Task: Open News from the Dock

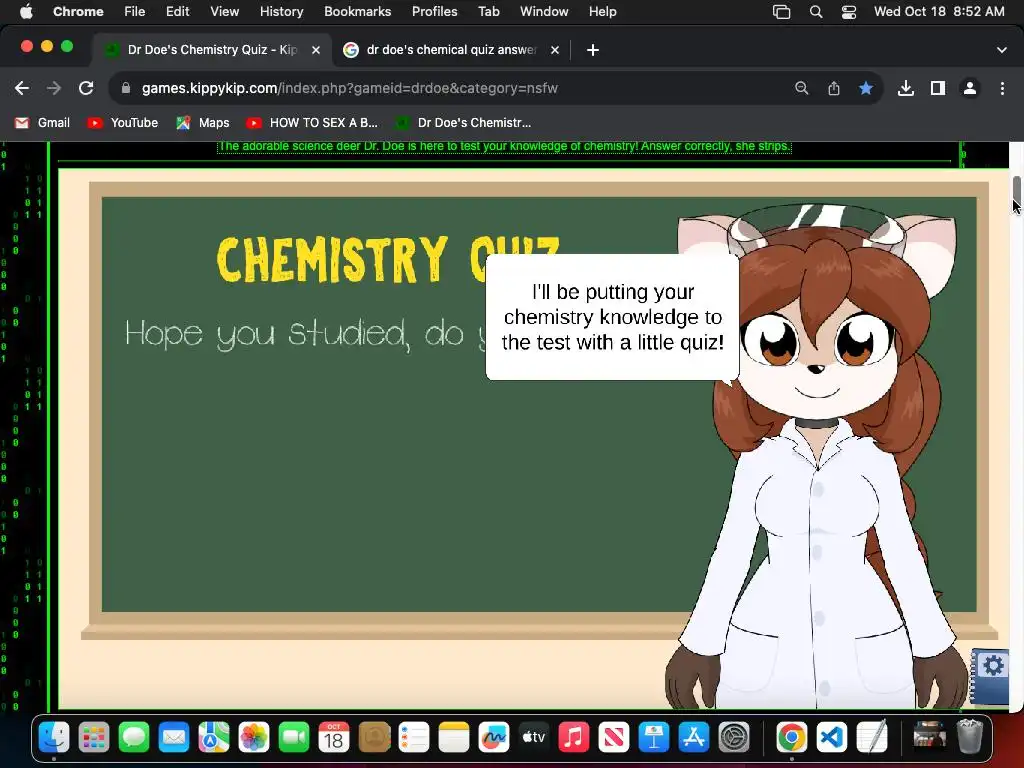Action: [613, 738]
